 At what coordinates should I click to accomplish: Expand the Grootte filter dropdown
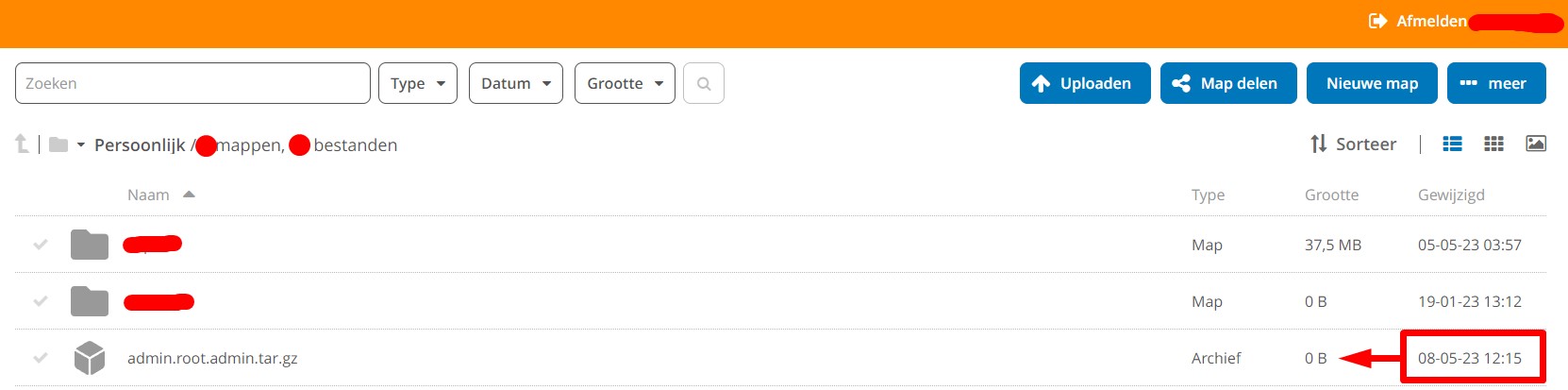(625, 83)
